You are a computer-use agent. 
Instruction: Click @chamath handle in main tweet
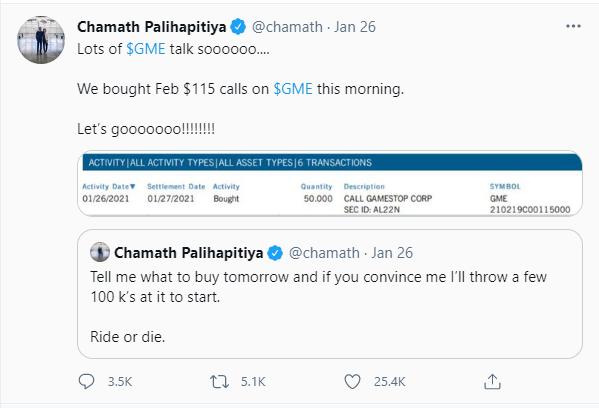[x=287, y=27]
